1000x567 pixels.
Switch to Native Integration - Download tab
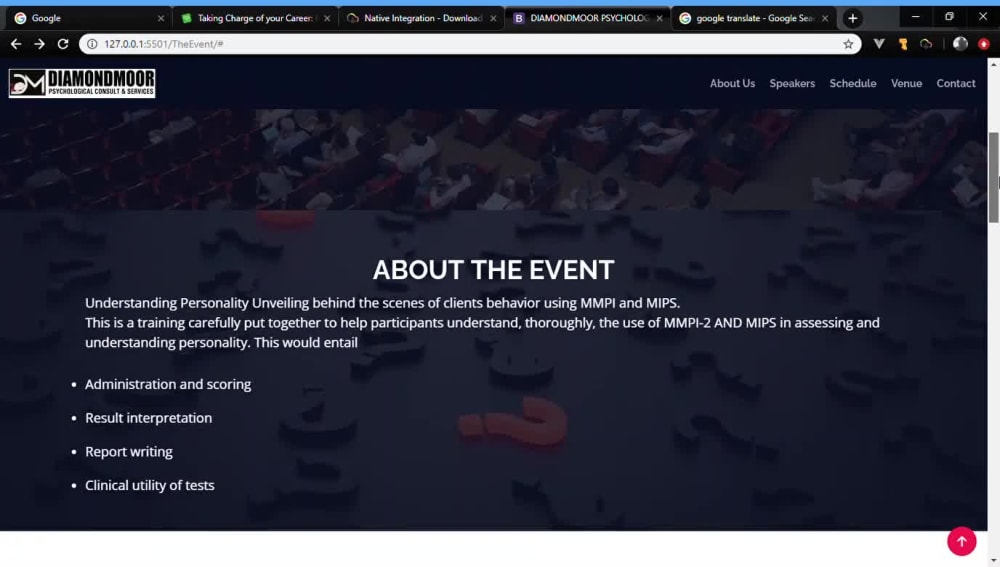point(421,18)
